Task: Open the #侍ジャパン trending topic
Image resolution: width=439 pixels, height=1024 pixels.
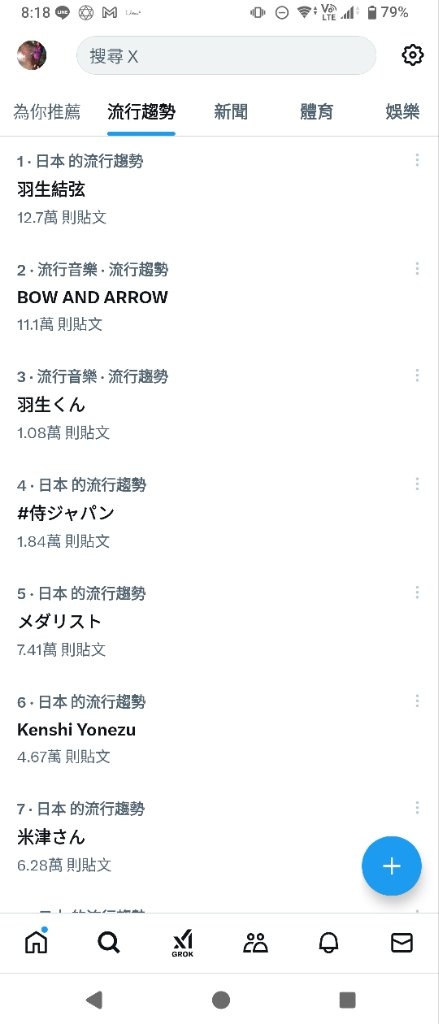Action: pyautogui.click(x=220, y=513)
